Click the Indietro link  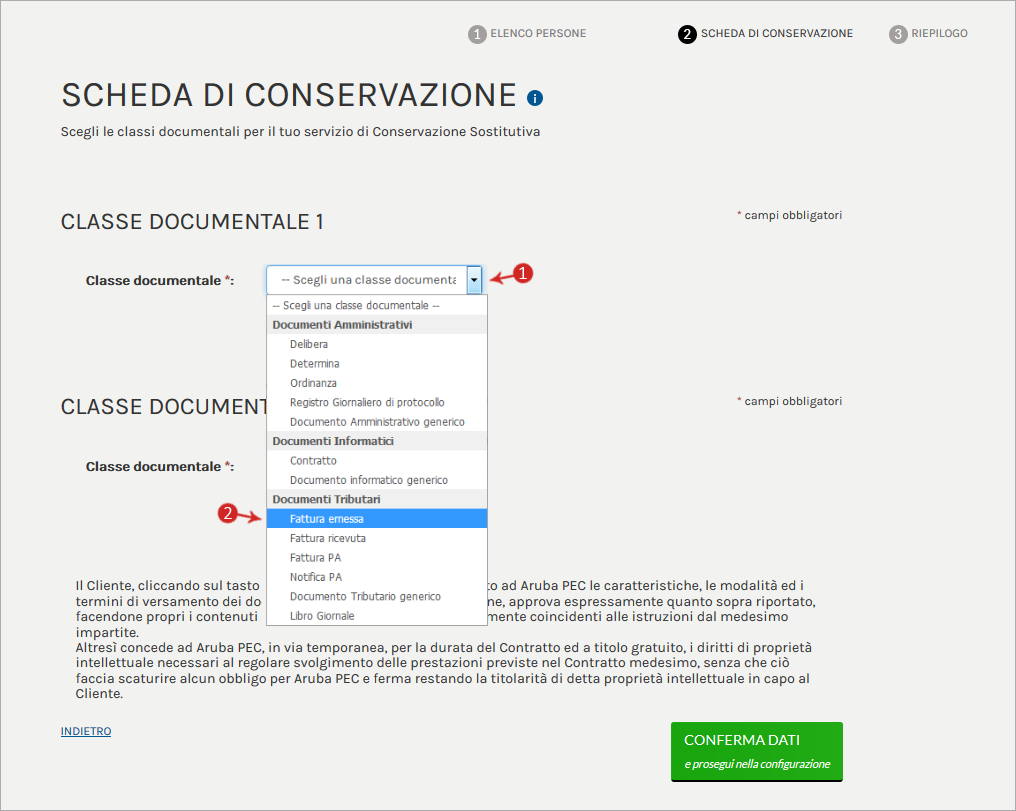point(86,731)
